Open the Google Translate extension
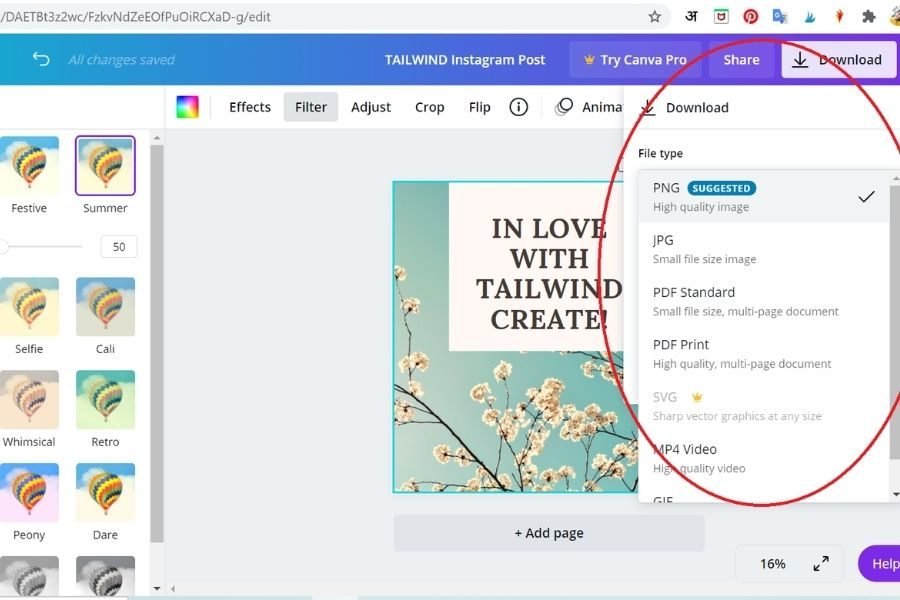This screenshot has height=600, width=900. pos(780,16)
